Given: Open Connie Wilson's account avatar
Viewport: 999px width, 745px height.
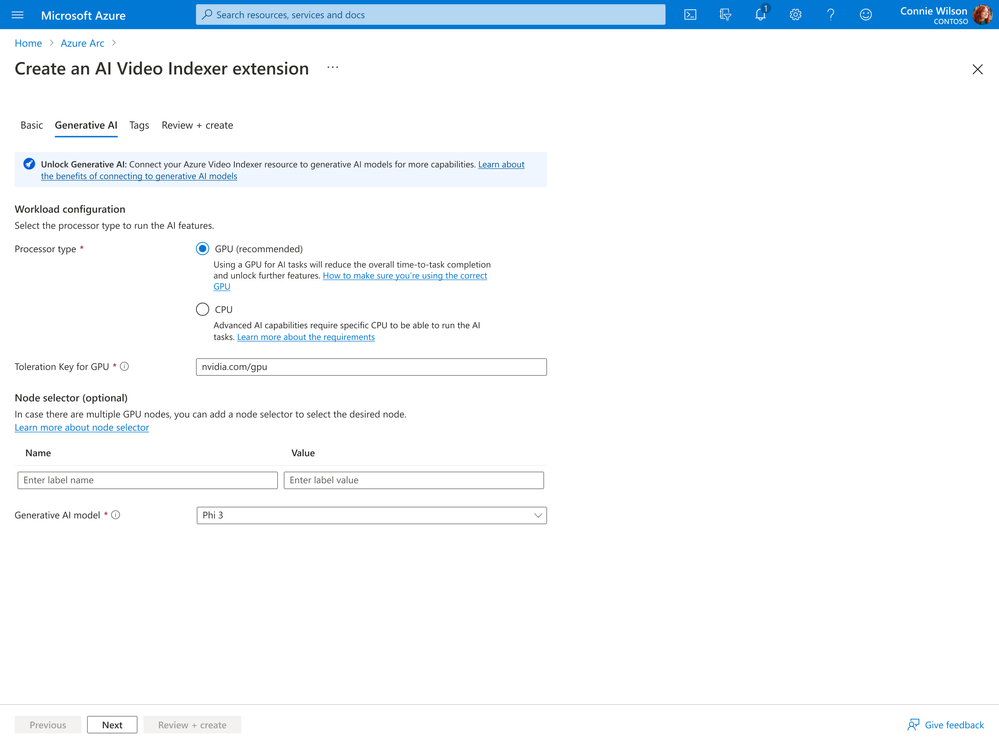Looking at the screenshot, I should coord(982,15).
